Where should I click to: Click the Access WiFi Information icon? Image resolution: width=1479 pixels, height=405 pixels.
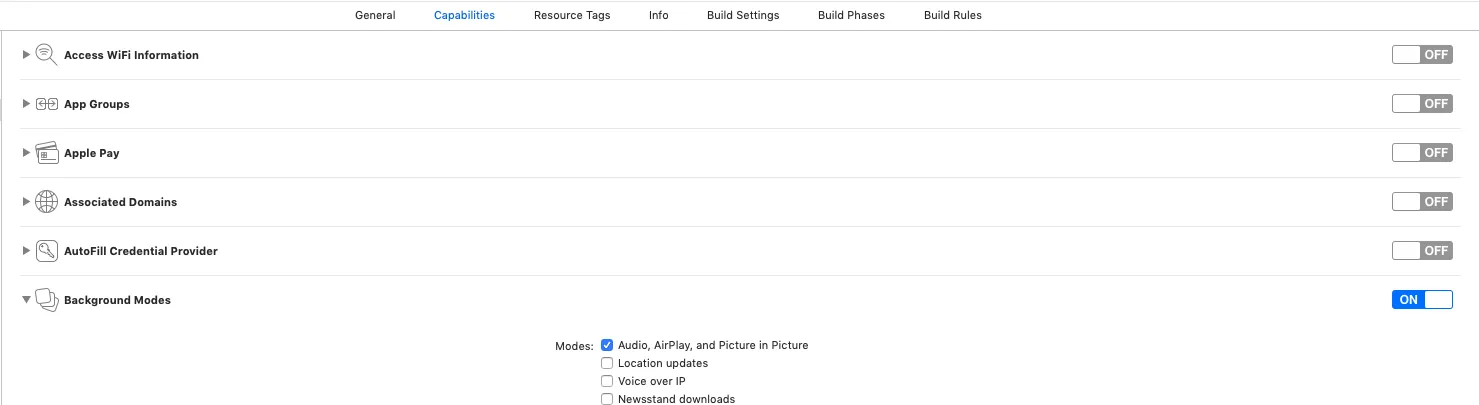[x=47, y=55]
